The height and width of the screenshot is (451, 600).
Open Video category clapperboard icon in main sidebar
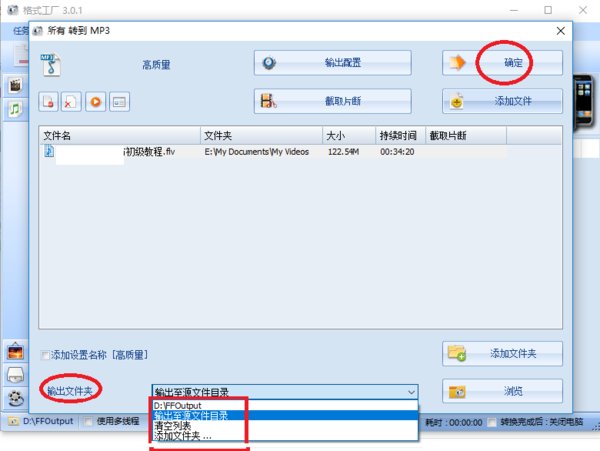(x=15, y=85)
